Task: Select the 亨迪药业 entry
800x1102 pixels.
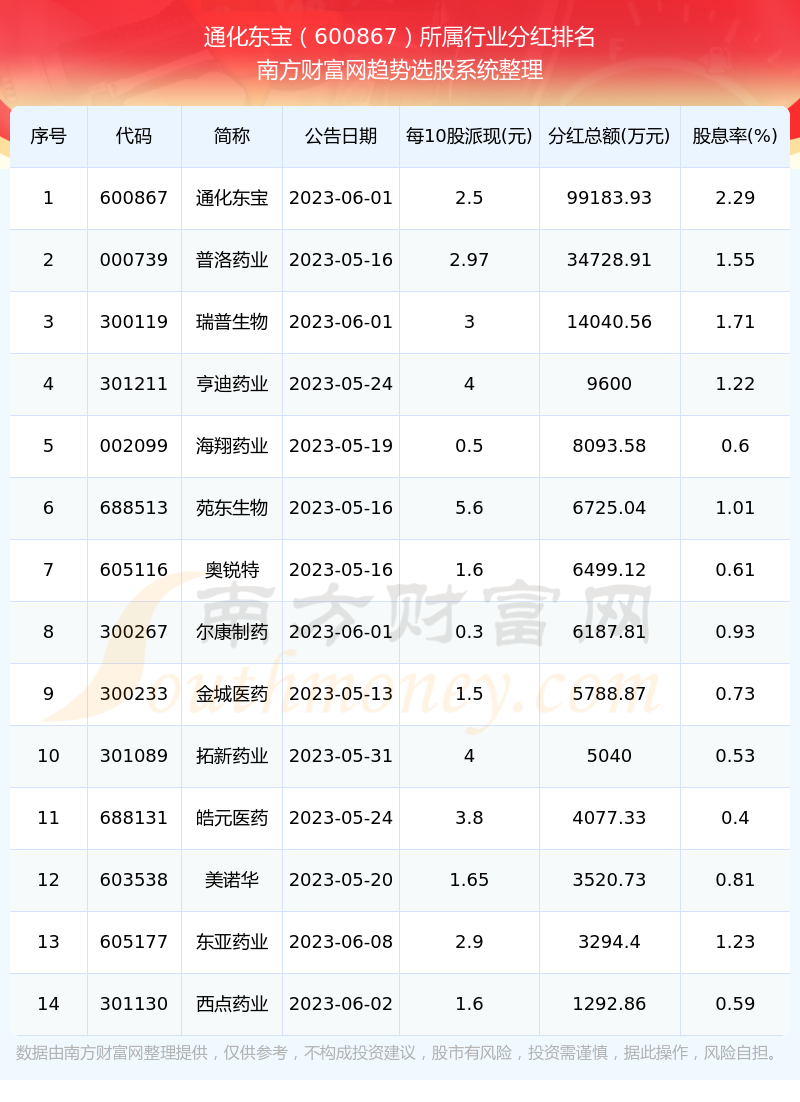Action: (x=232, y=384)
